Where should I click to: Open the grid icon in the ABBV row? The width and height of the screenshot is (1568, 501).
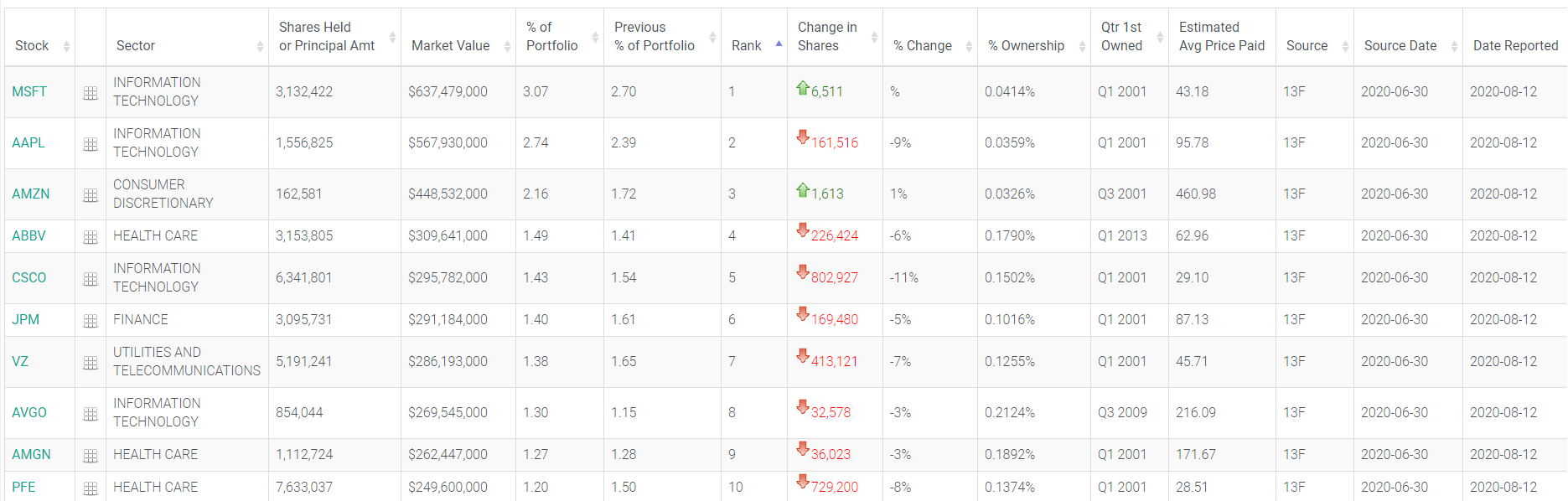point(91,238)
